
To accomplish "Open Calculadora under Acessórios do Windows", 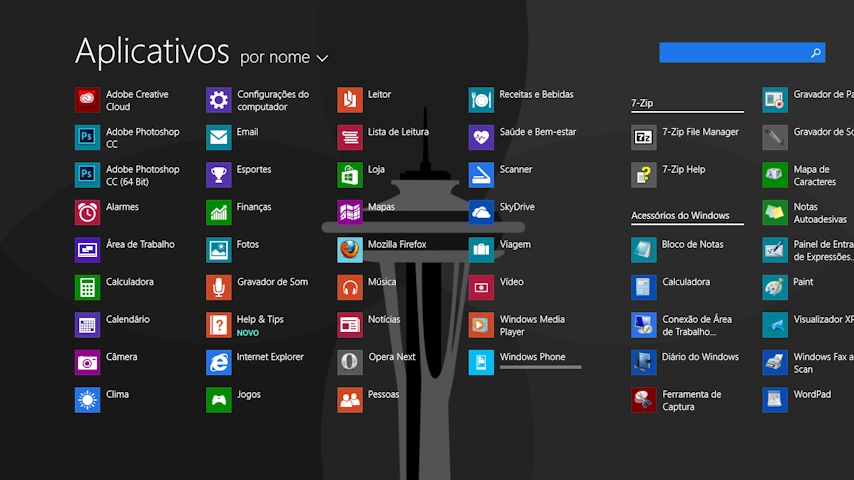I will click(x=644, y=288).
